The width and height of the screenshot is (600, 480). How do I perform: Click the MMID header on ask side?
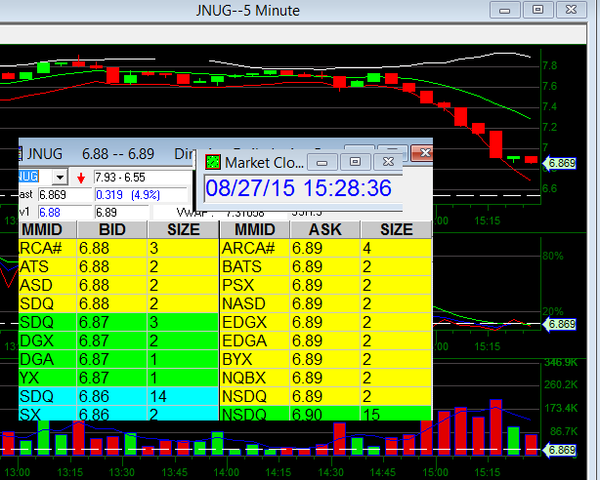(x=254, y=230)
